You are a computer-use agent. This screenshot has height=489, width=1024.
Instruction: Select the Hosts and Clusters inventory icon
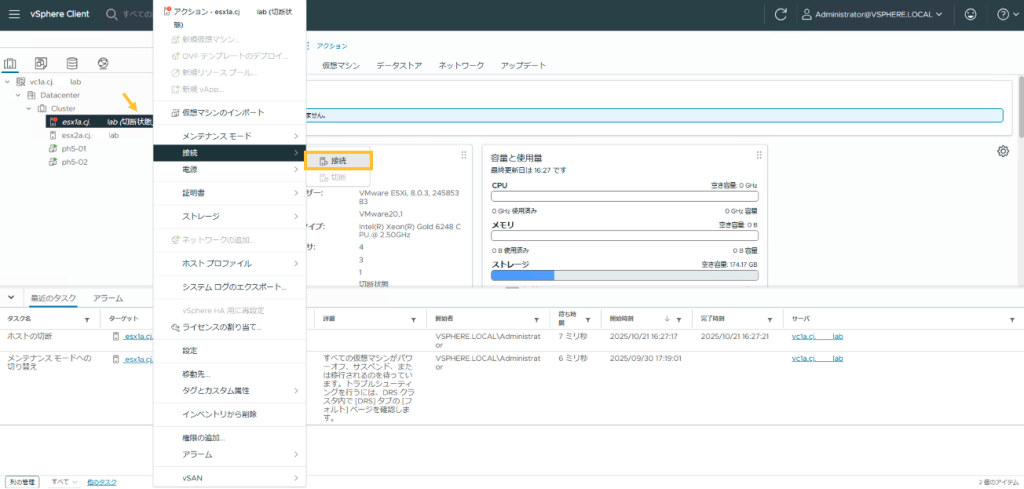[11, 64]
